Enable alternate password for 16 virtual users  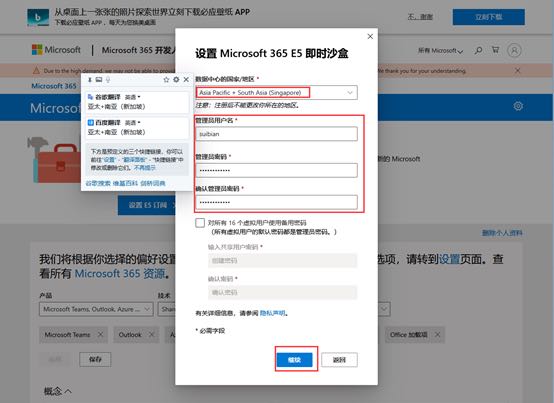(200, 223)
